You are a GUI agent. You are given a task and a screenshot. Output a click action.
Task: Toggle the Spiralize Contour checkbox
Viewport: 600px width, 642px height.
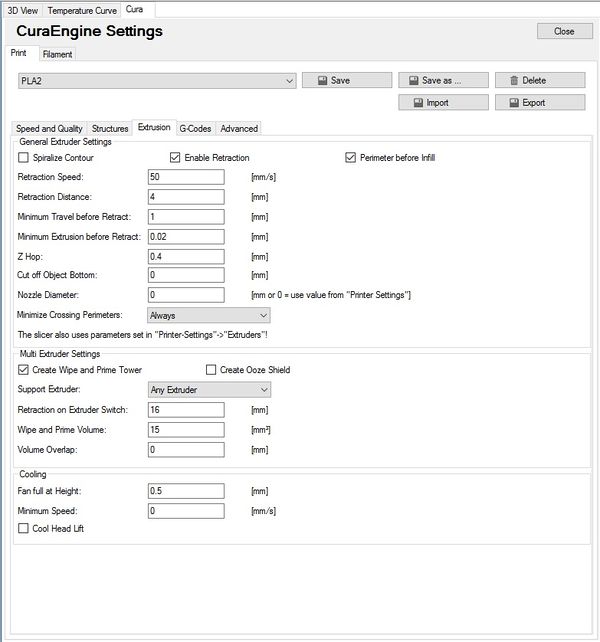click(23, 158)
